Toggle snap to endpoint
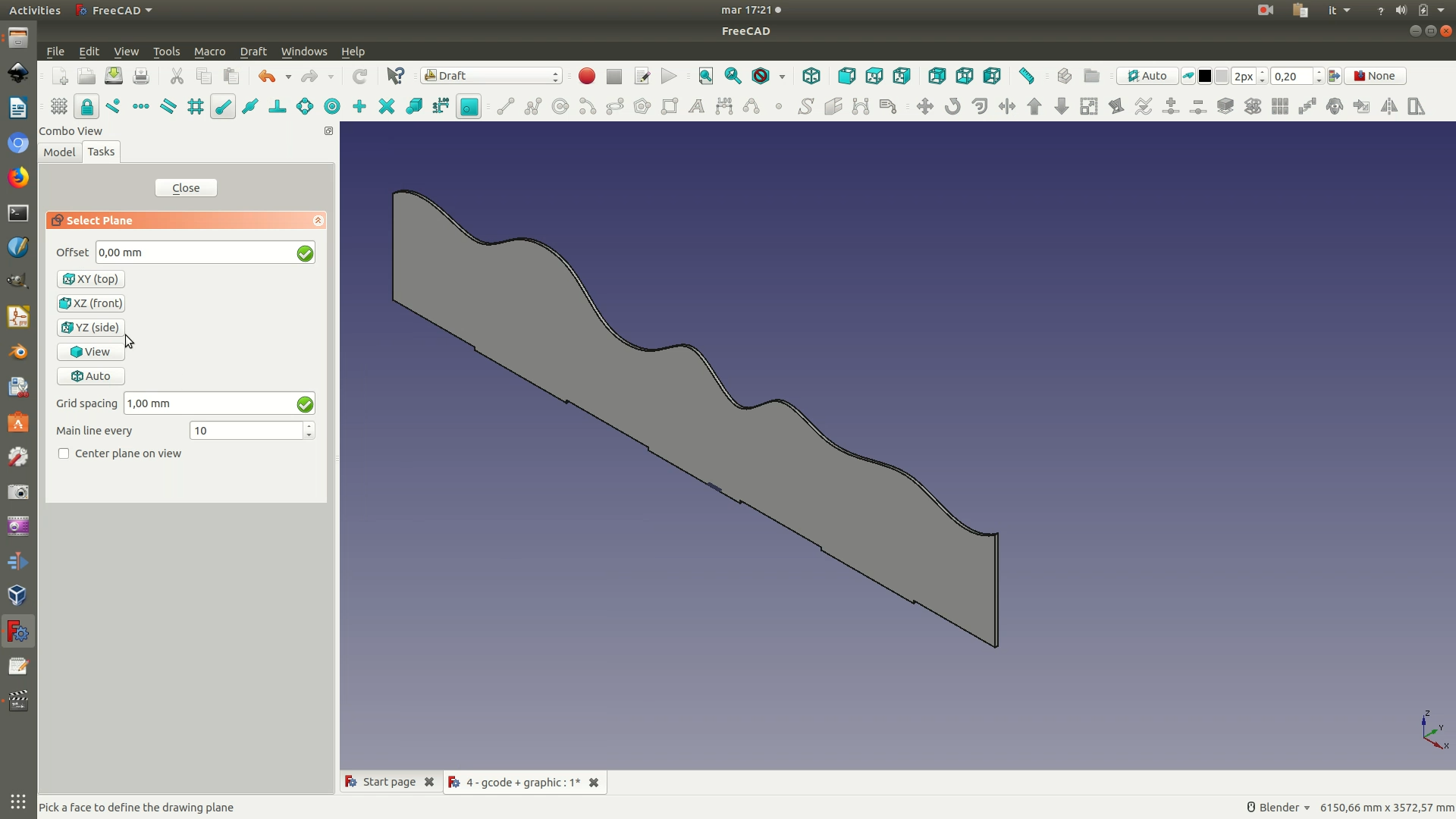The height and width of the screenshot is (819, 1456). pyautogui.click(x=223, y=107)
